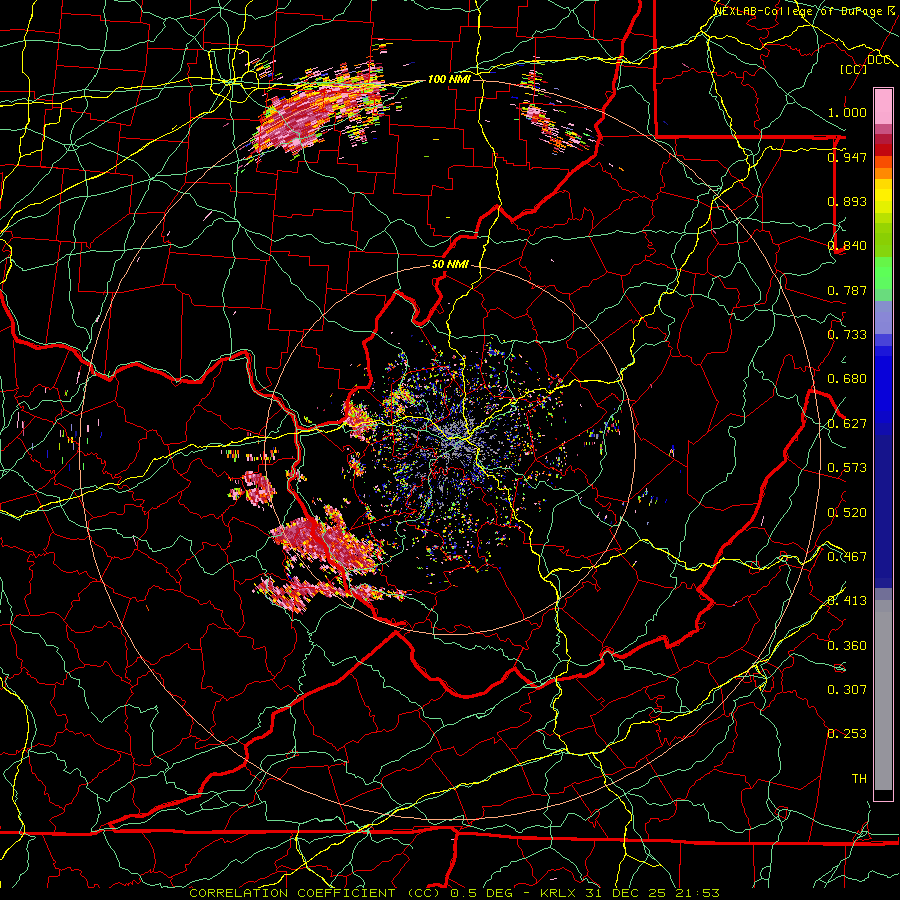Select the 0.733 legend value
This screenshot has width=900, height=900.
coord(847,334)
